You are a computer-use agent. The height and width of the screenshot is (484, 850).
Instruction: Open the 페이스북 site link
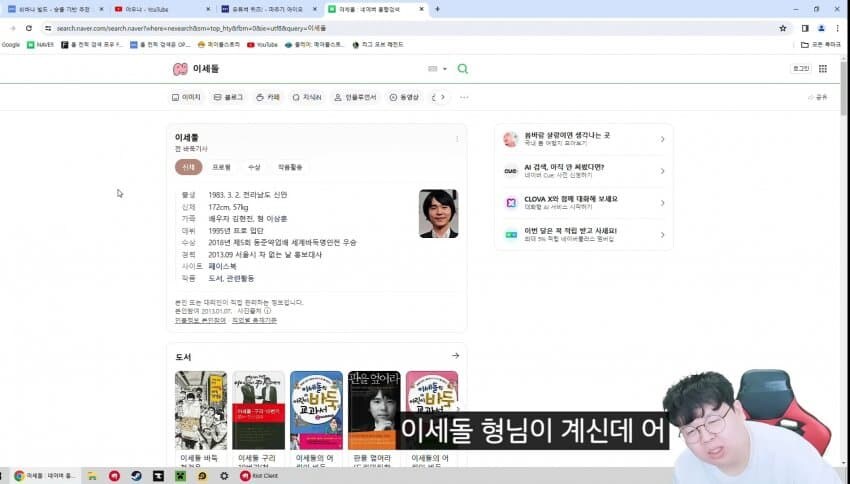[x=222, y=266]
